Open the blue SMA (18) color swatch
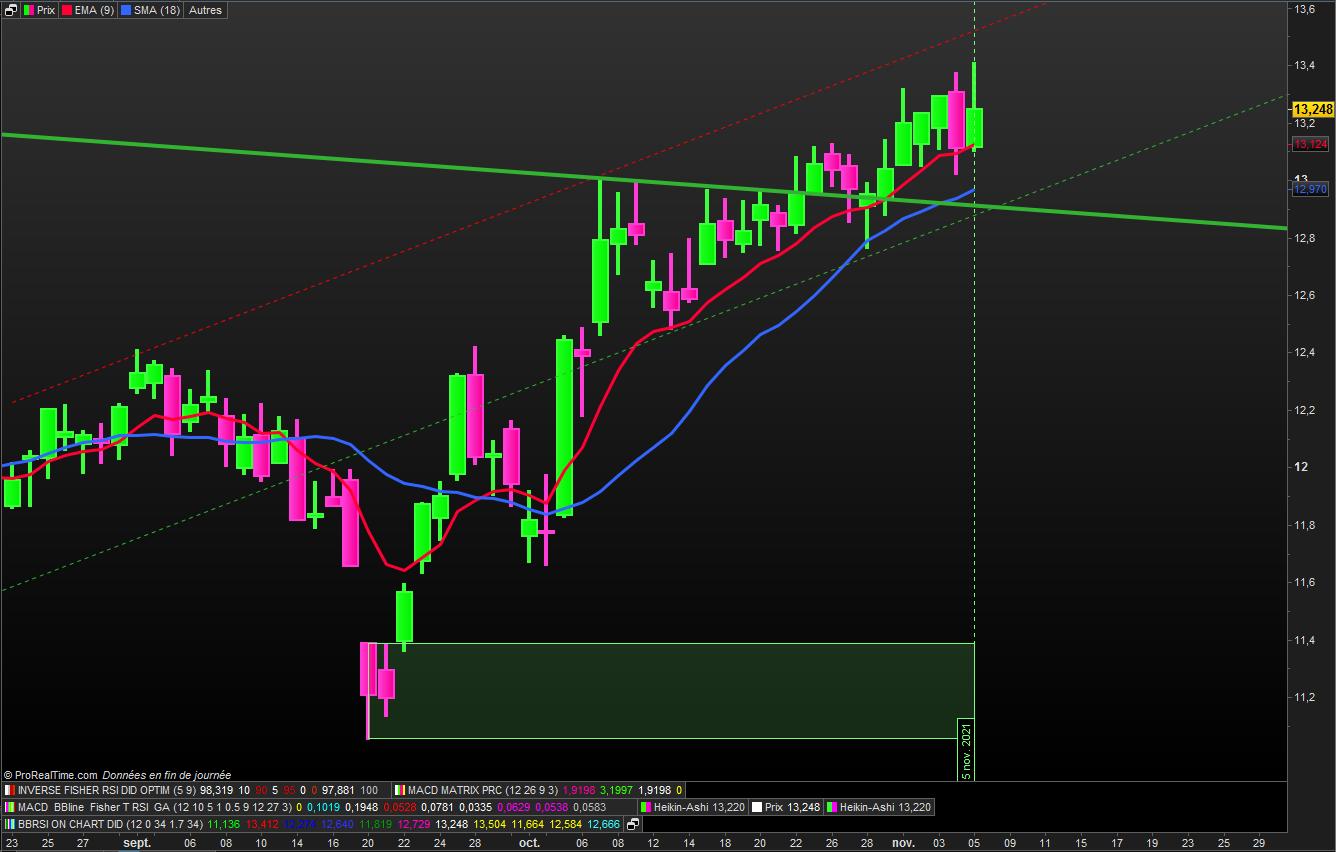The height and width of the screenshot is (852, 1336). coord(125,10)
